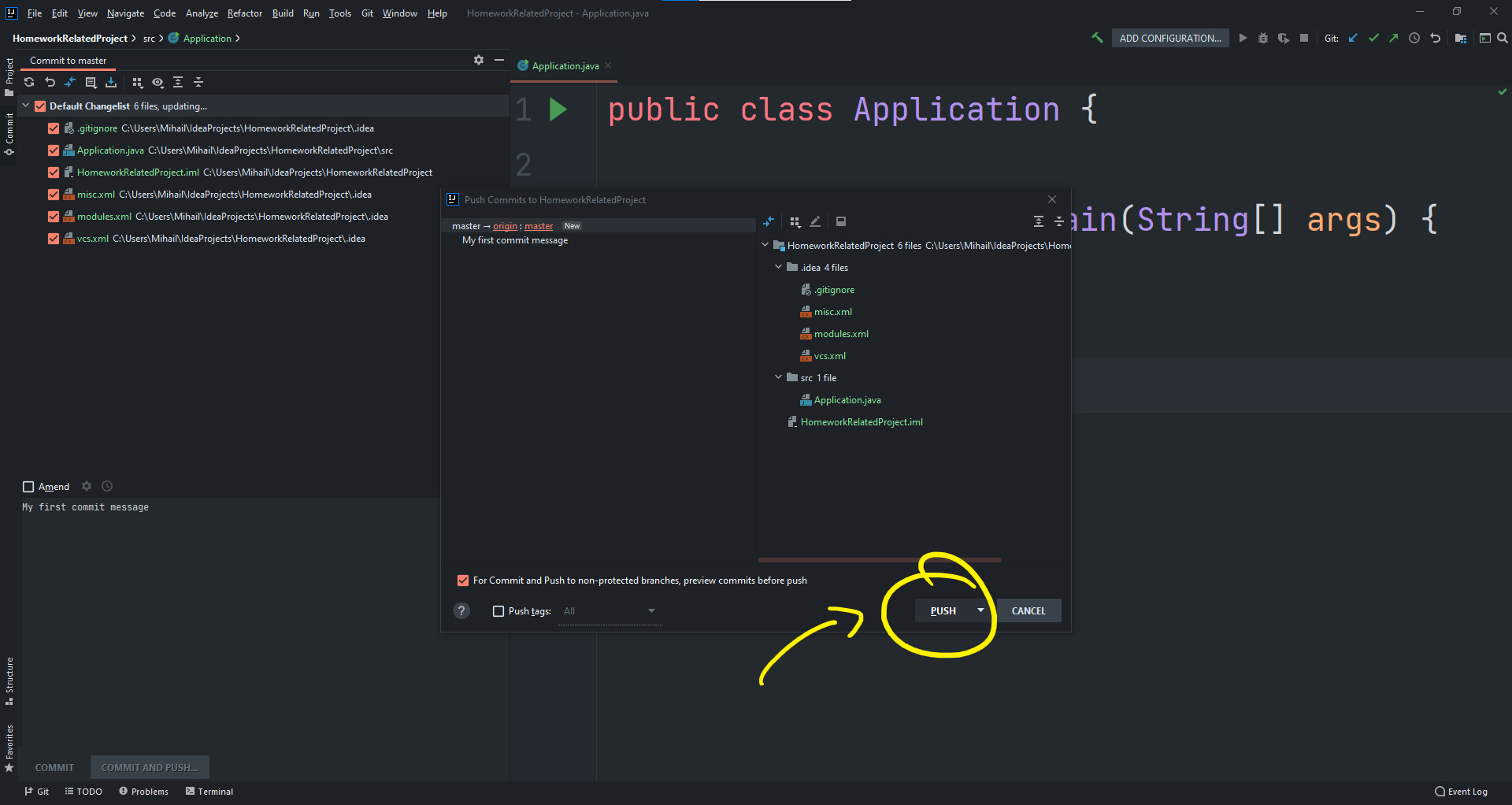Uncheck HomeworkRelatedProject.iml in changelist
Screen dimensions: 1512x805
(54, 172)
